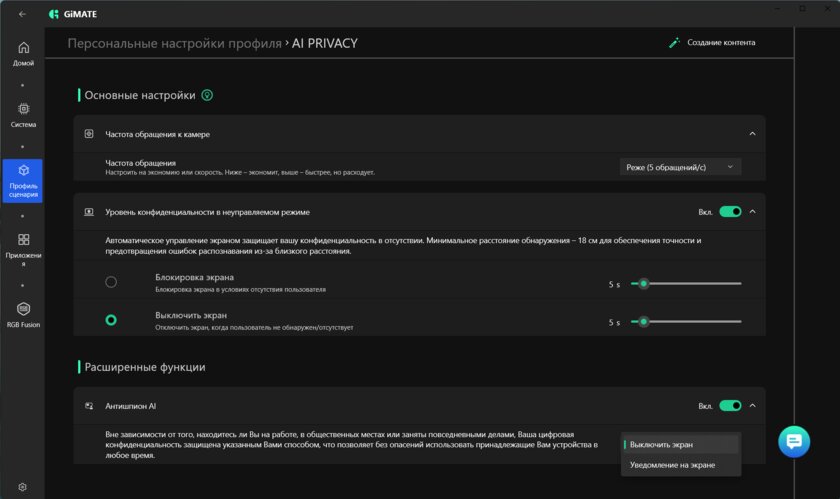Choose Уведомление на экране option
The height and width of the screenshot is (499, 840).
coord(680,465)
